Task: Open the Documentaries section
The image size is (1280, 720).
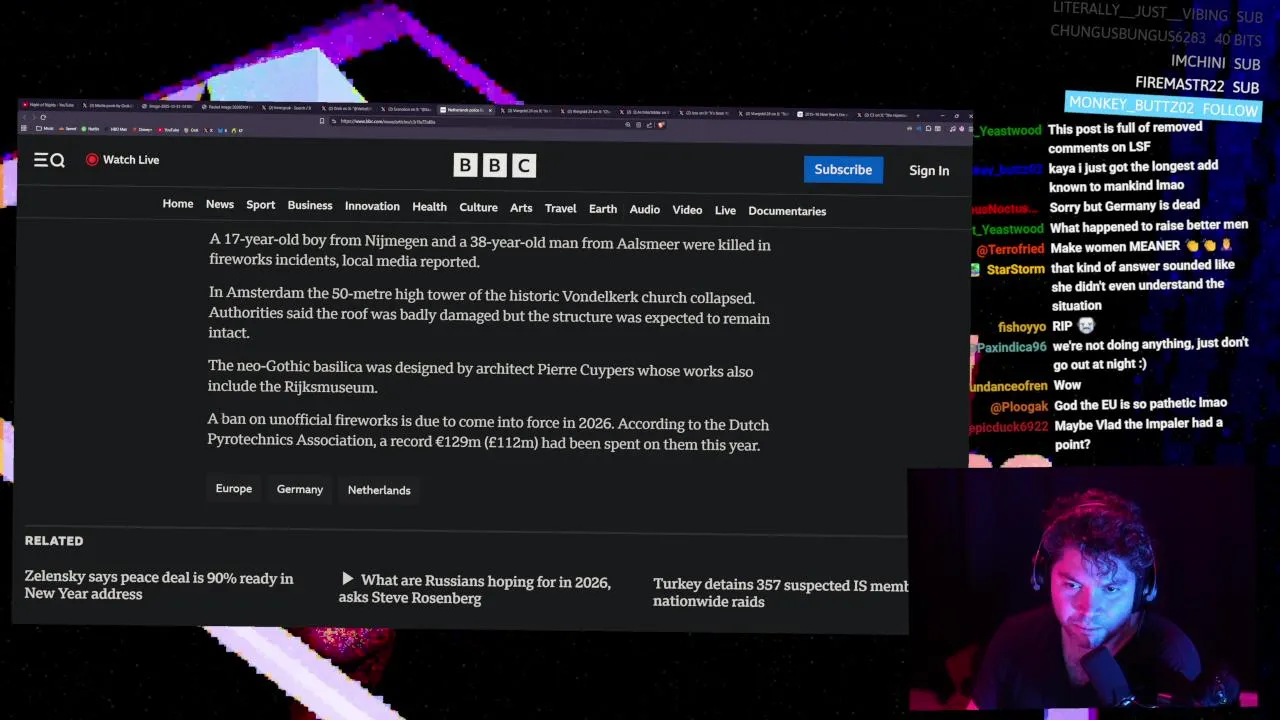Action: [787, 211]
